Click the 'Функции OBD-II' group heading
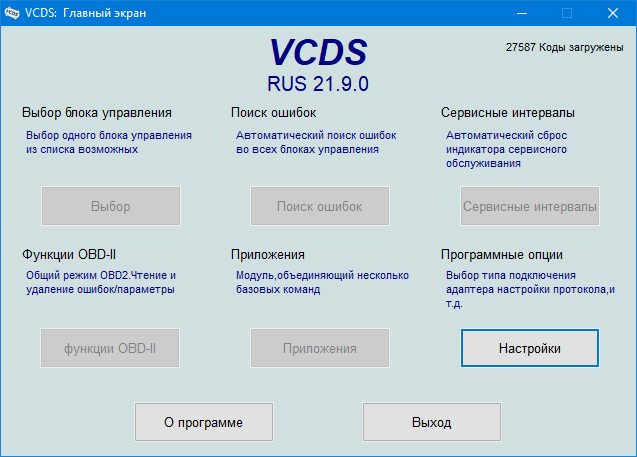Viewport: 637px width, 457px height. 69,255
